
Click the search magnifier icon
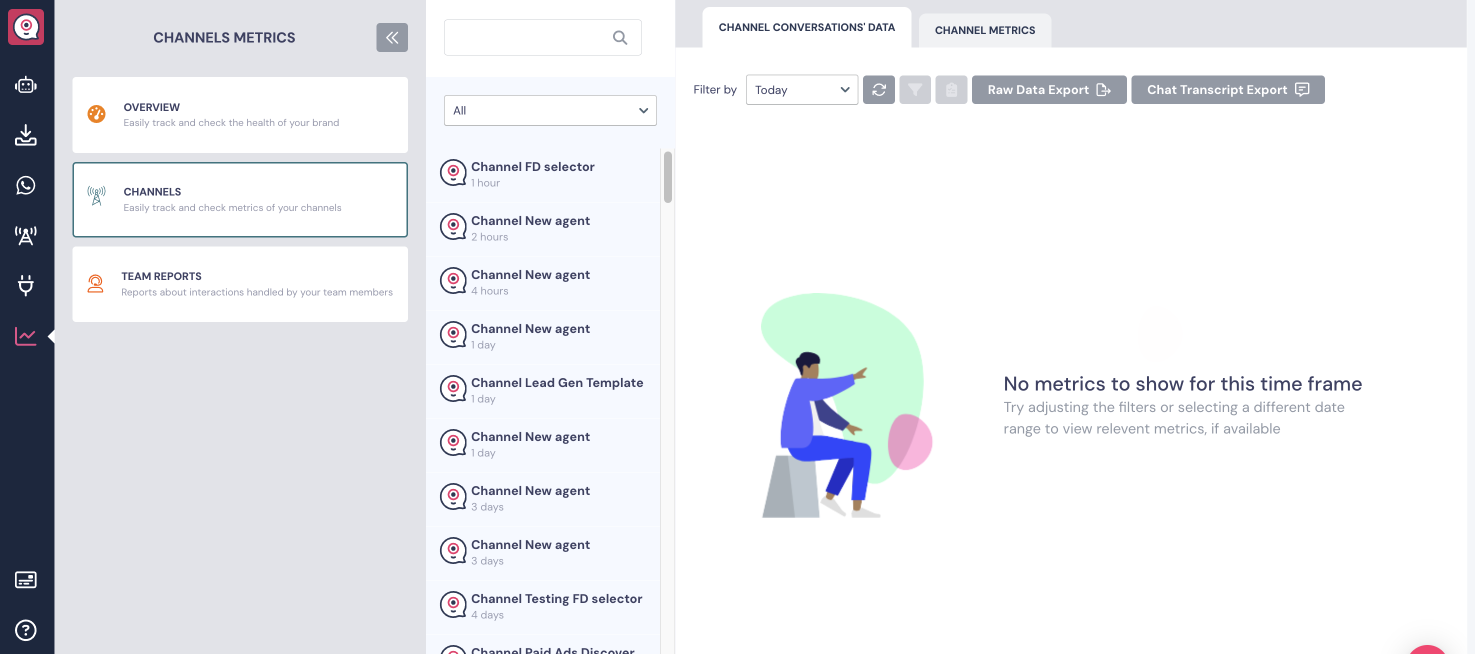tap(620, 37)
